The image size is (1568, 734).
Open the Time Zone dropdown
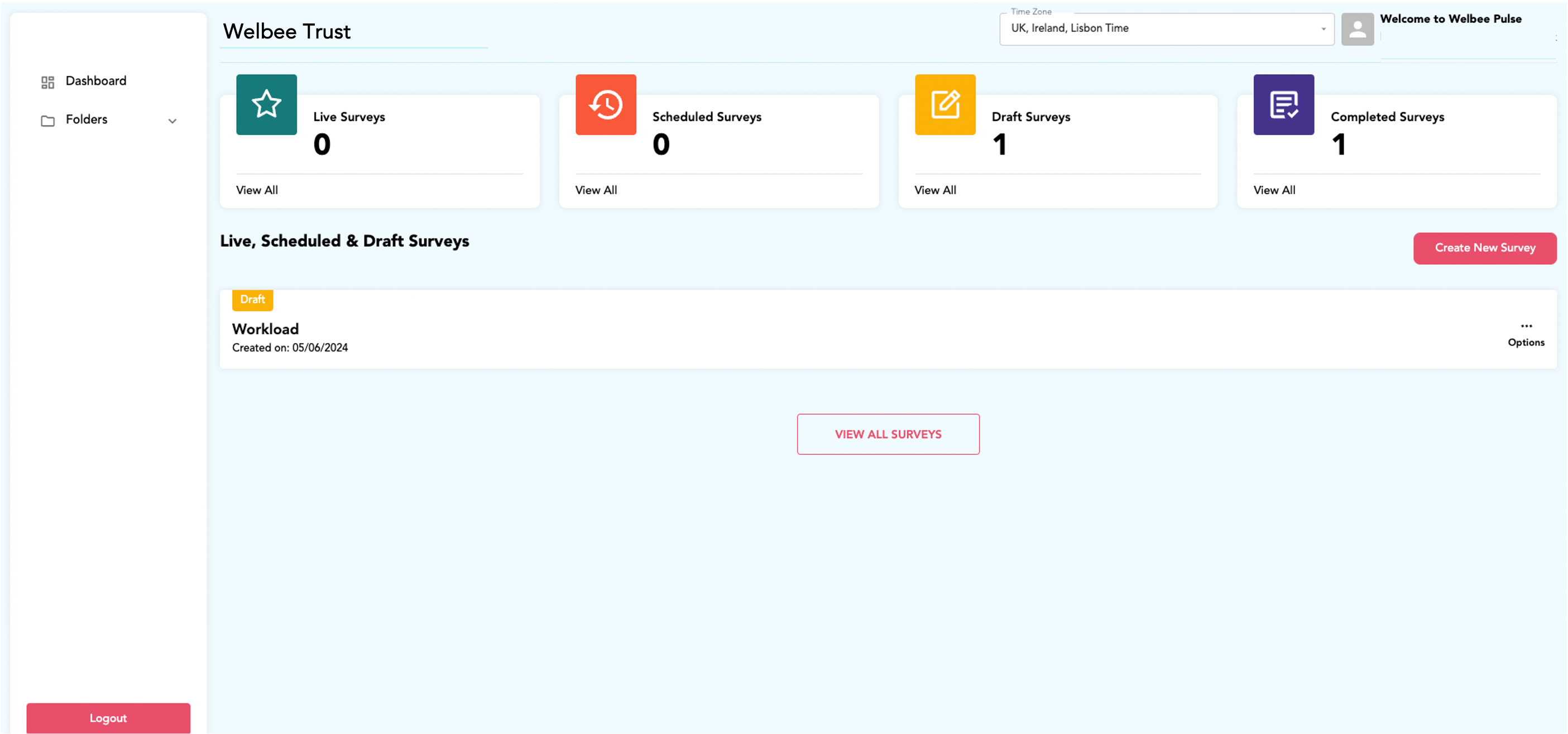pyautogui.click(x=1166, y=28)
